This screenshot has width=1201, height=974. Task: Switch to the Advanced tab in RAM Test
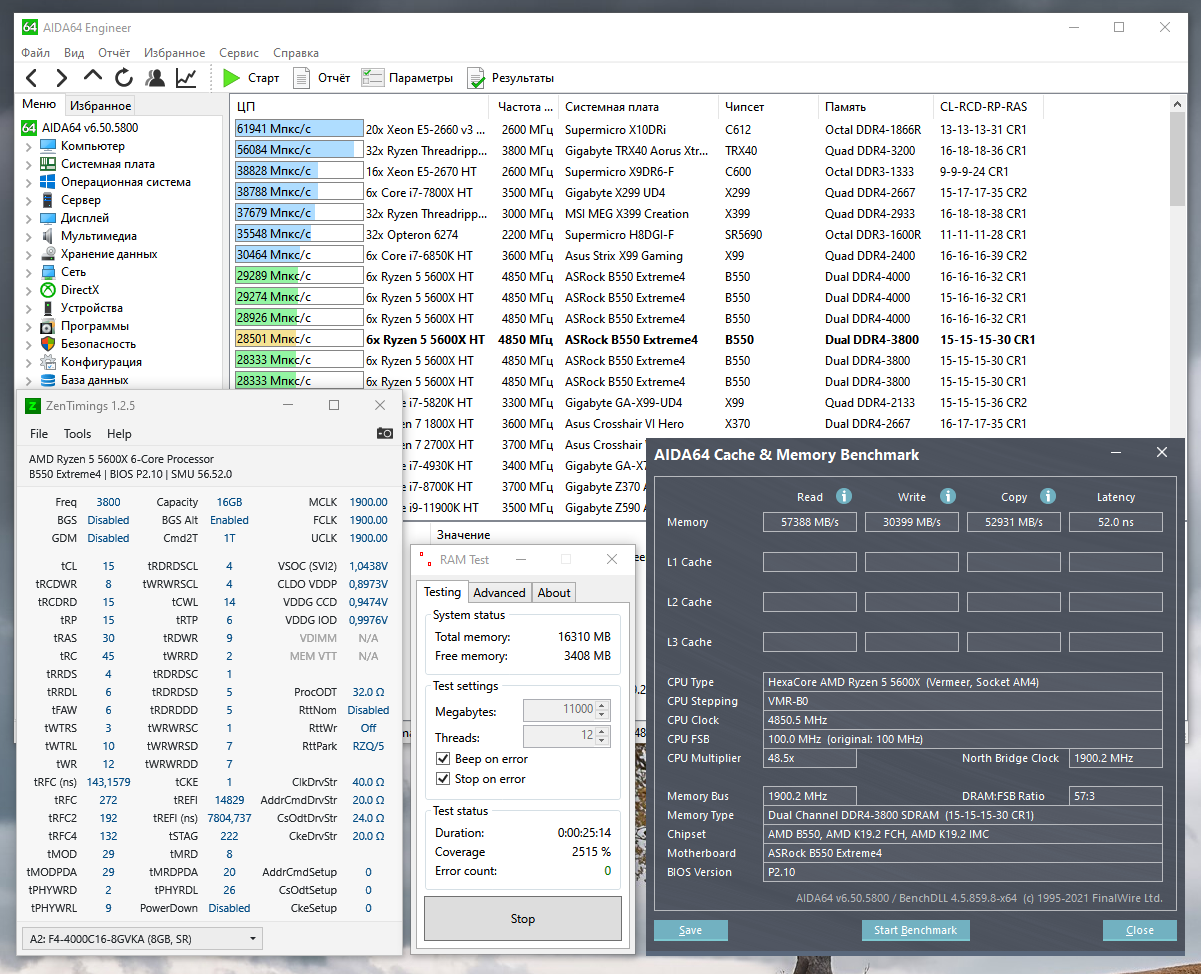499,592
